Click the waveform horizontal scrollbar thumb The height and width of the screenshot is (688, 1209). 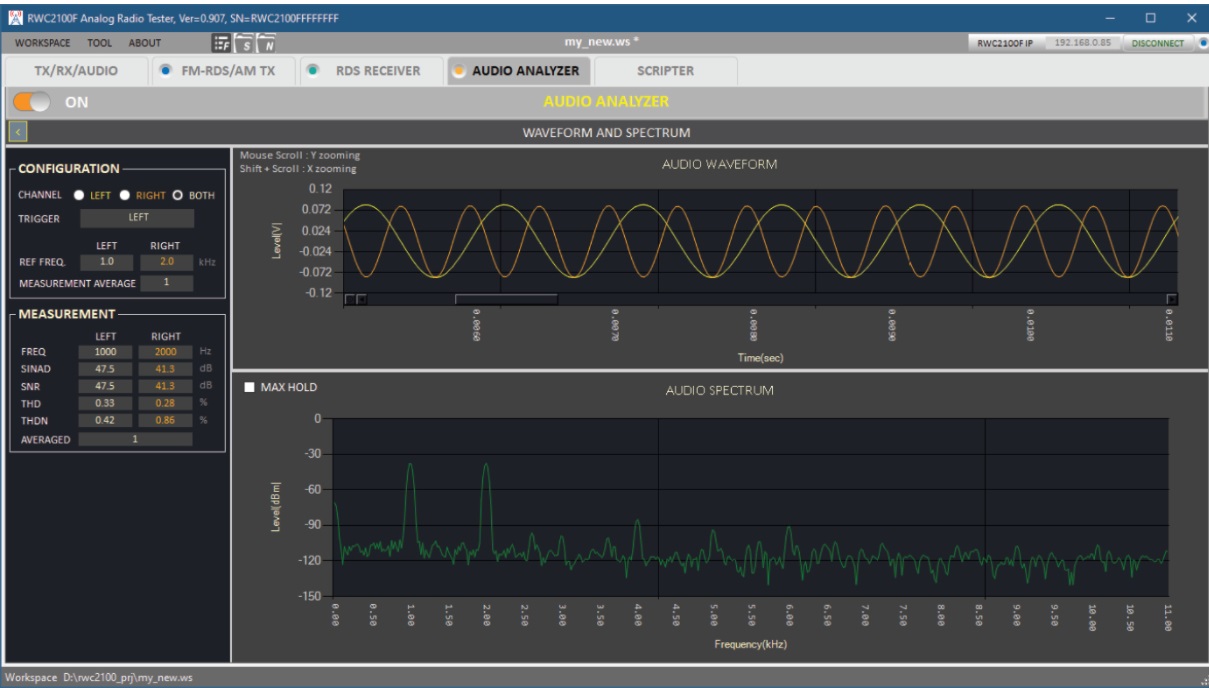pyautogui.click(x=505, y=298)
